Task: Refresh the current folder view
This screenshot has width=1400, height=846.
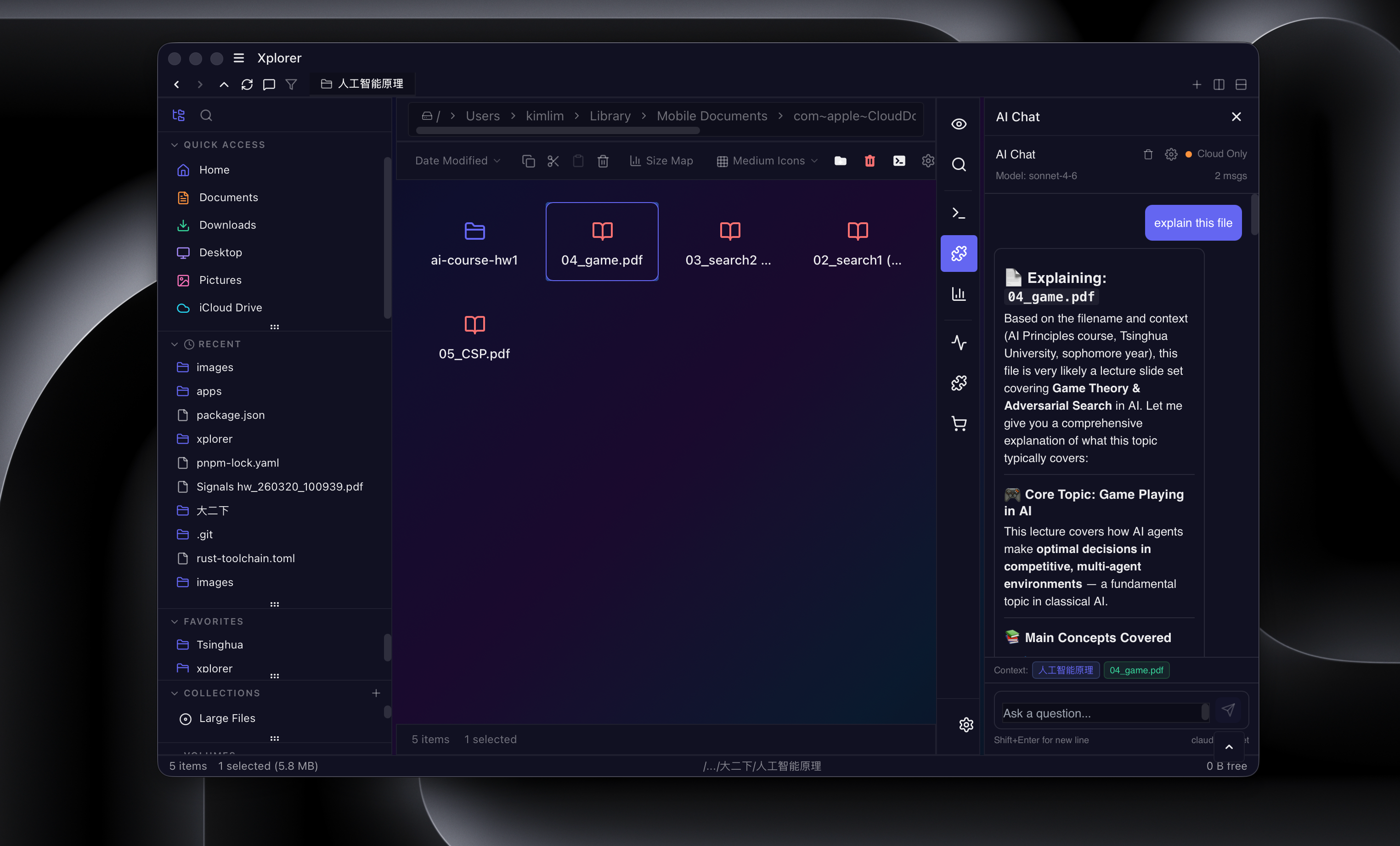Action: (x=247, y=84)
